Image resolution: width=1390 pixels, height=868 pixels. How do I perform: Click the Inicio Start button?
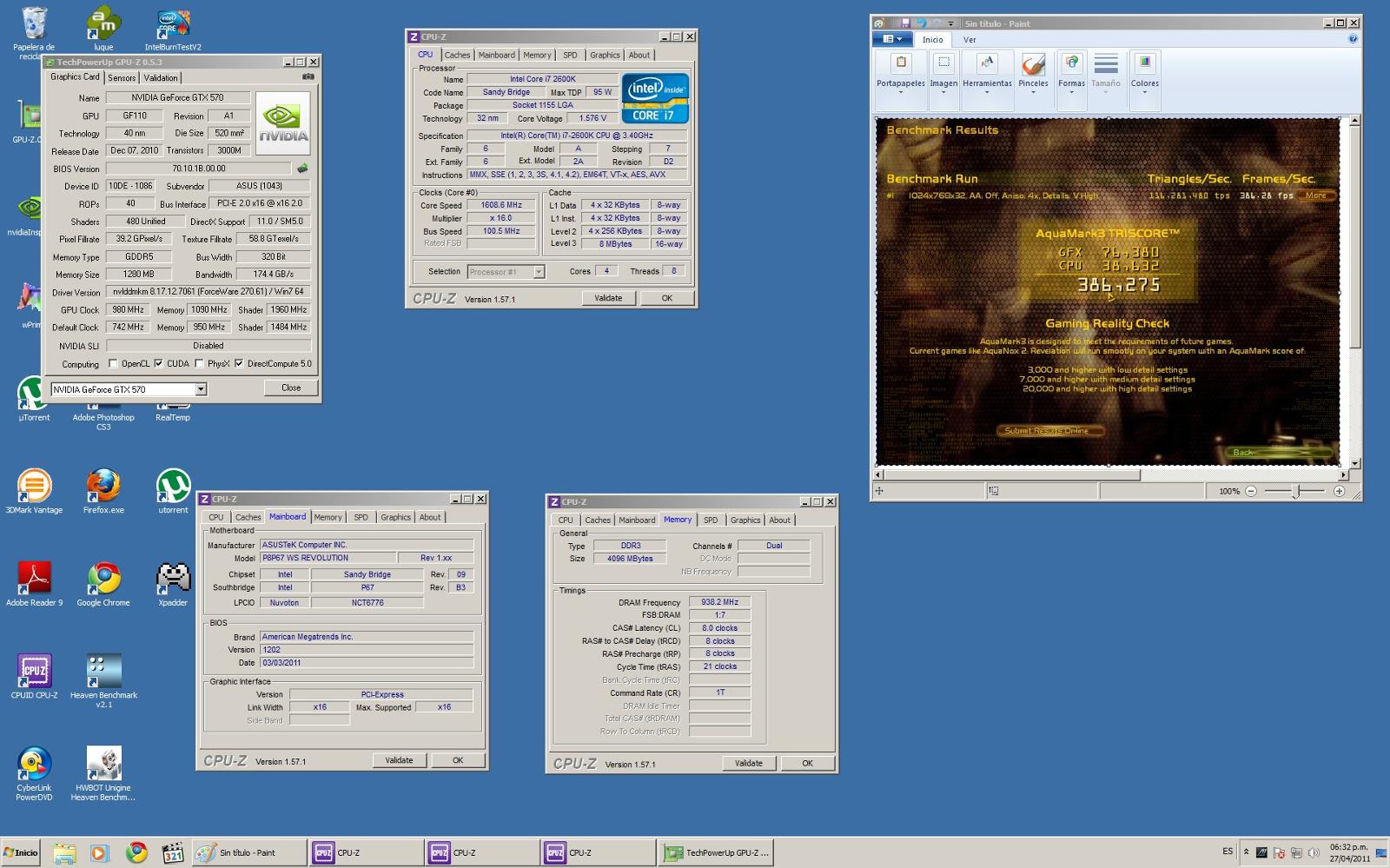click(21, 852)
